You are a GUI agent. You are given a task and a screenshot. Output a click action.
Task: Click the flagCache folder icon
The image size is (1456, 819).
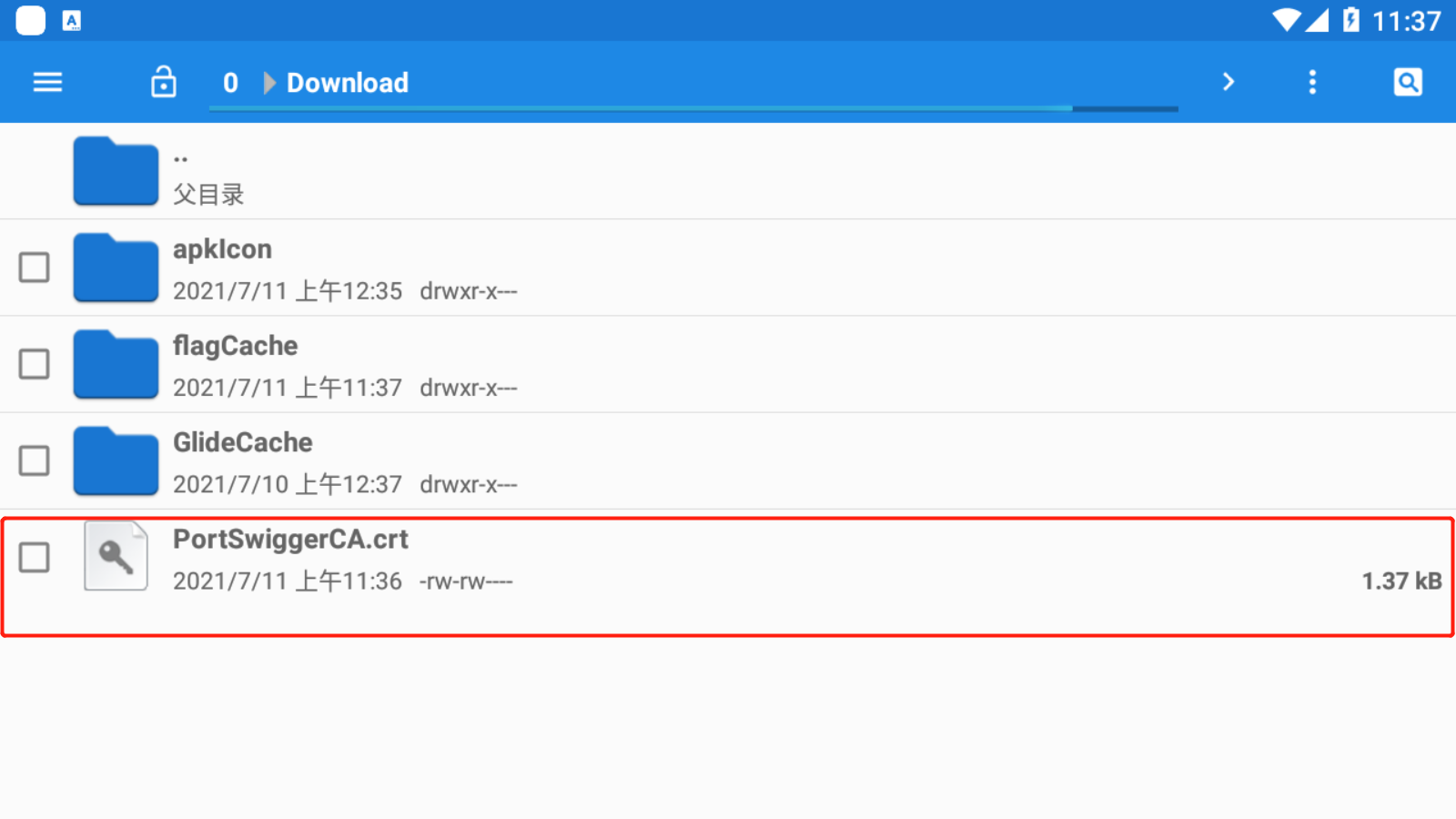(116, 363)
